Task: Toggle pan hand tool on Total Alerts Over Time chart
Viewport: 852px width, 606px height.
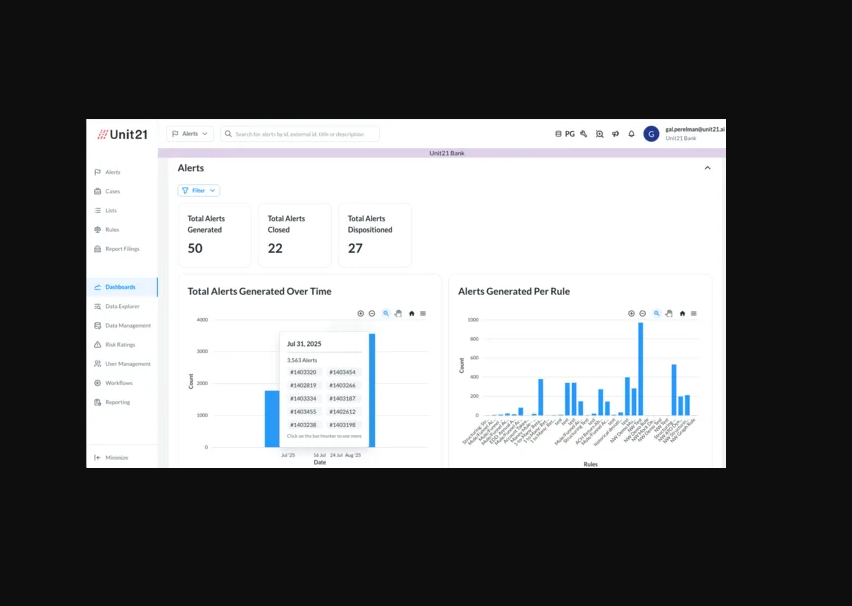Action: click(x=398, y=314)
